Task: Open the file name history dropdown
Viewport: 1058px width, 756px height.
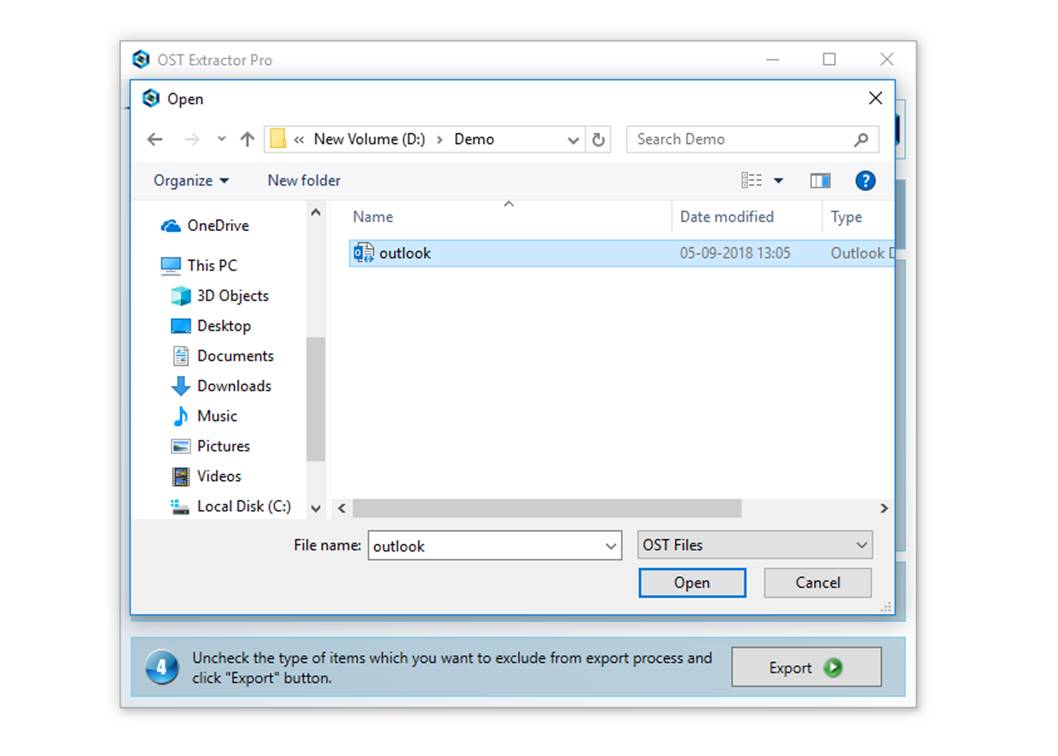Action: coord(611,546)
